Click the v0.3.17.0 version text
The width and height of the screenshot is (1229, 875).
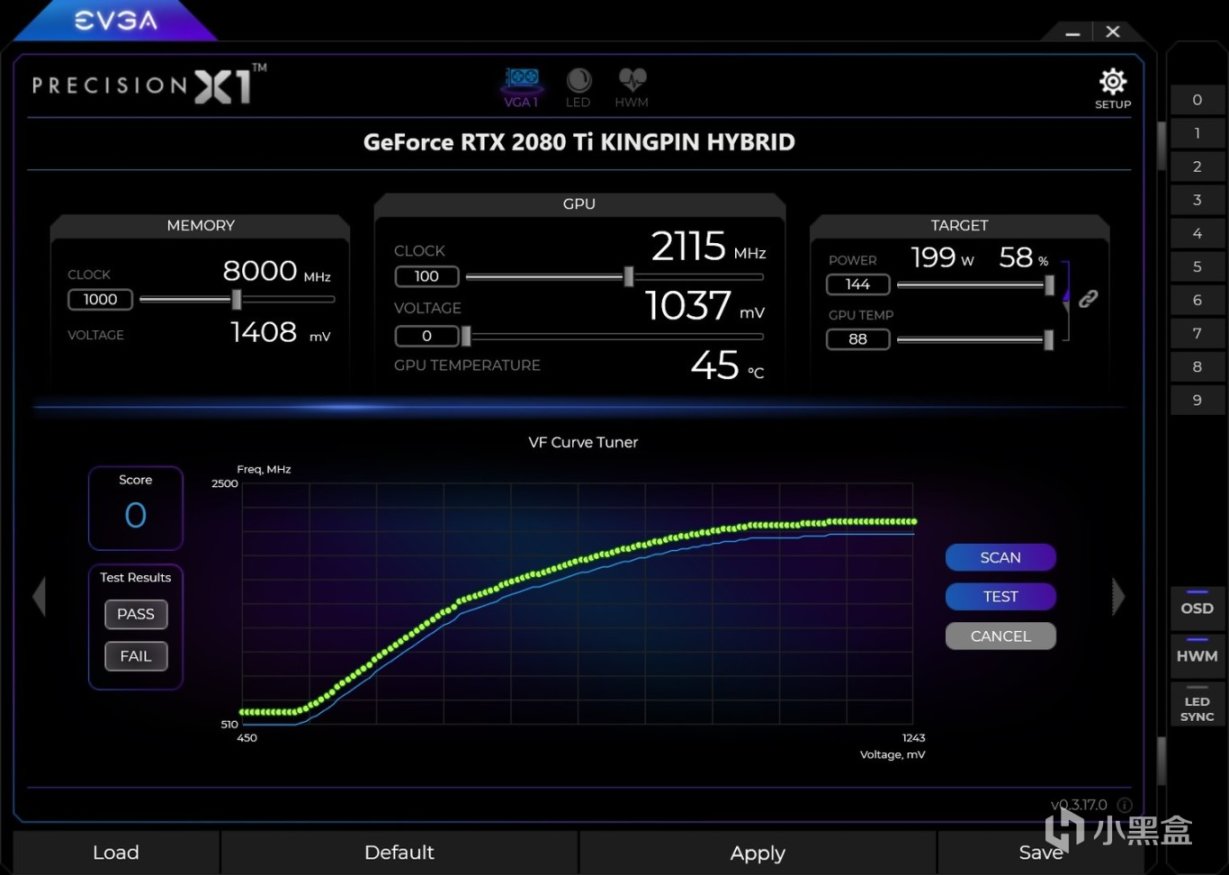(1080, 804)
